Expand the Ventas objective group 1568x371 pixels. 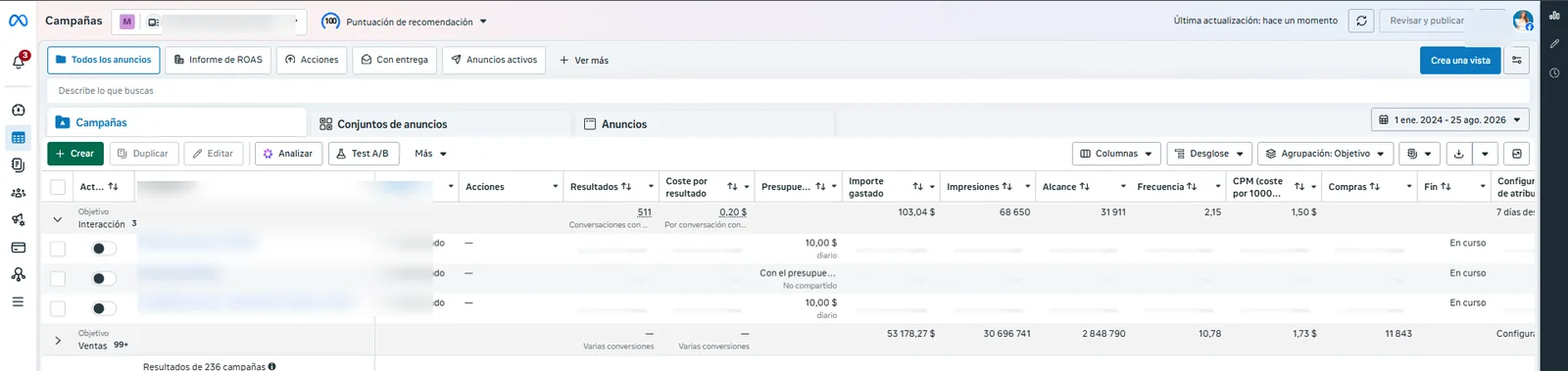58,341
